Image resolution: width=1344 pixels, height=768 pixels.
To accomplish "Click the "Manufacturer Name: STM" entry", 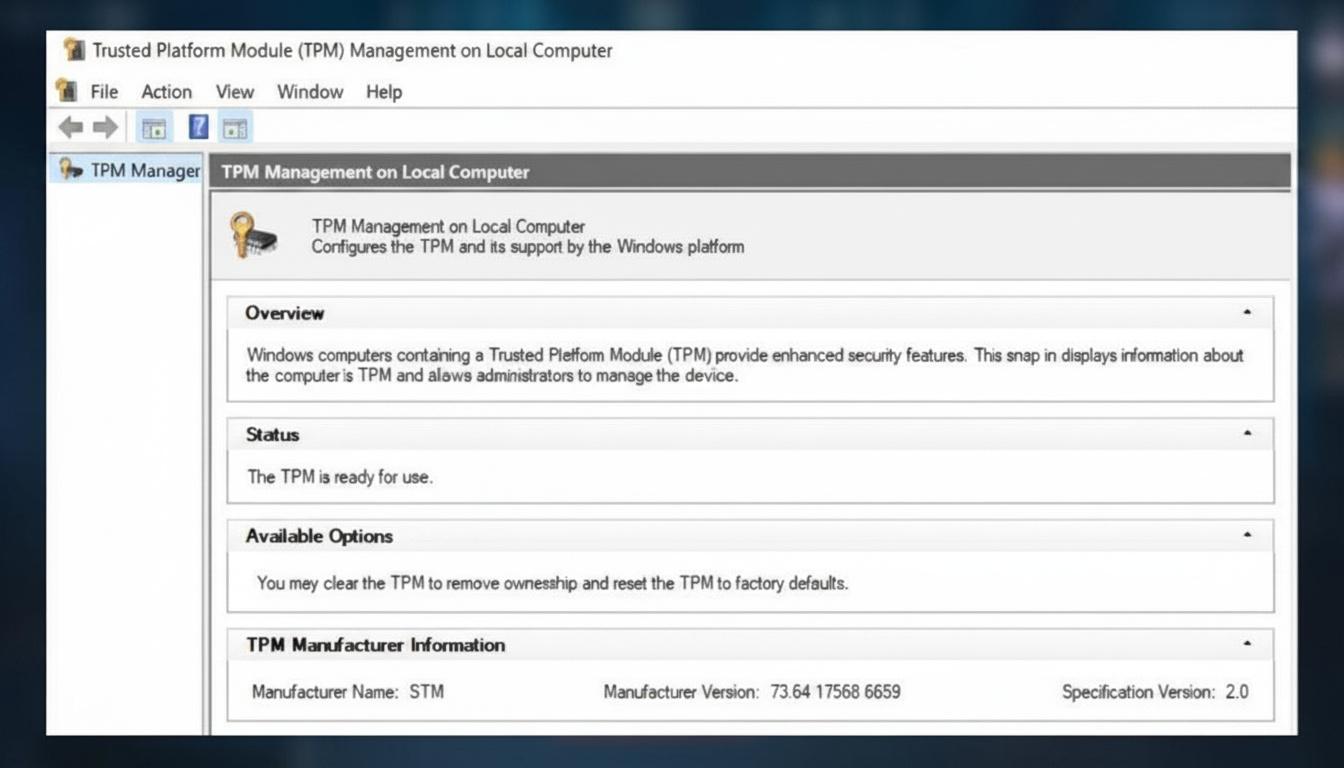I will point(348,691).
